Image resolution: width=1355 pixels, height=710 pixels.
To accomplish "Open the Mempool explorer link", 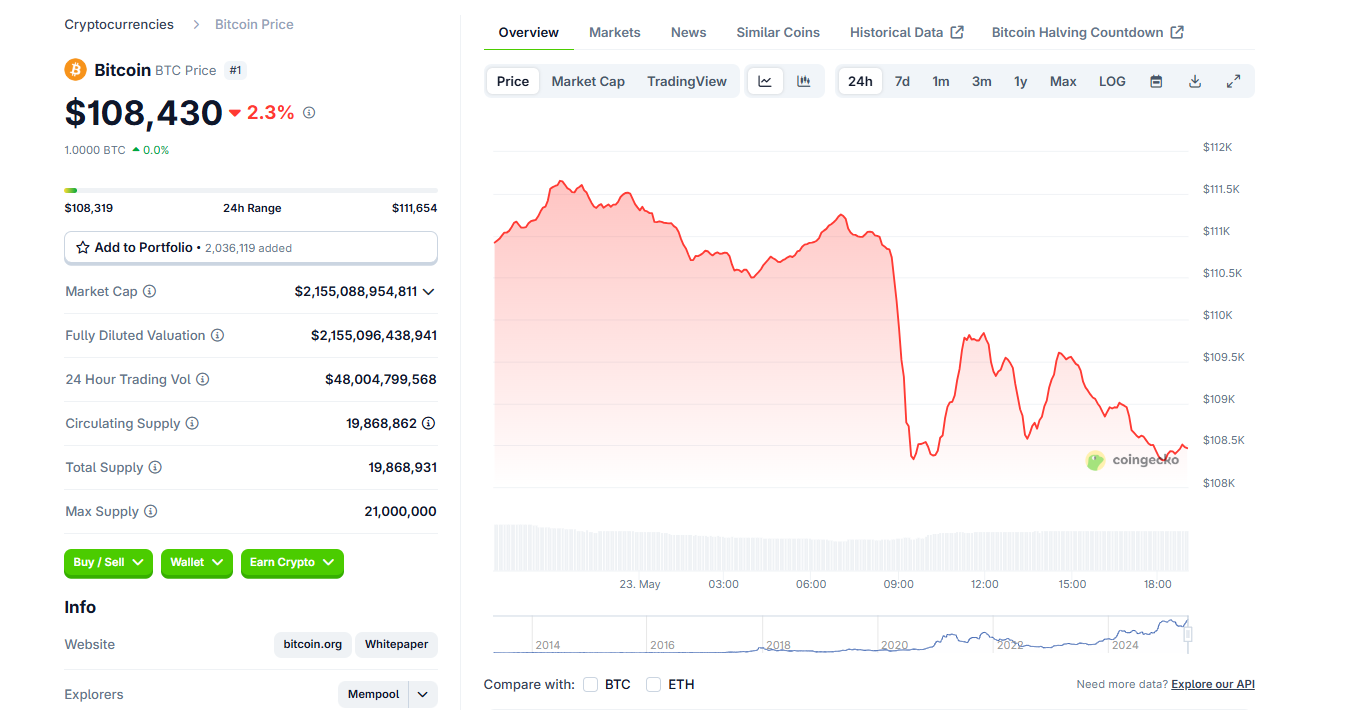I will (373, 695).
